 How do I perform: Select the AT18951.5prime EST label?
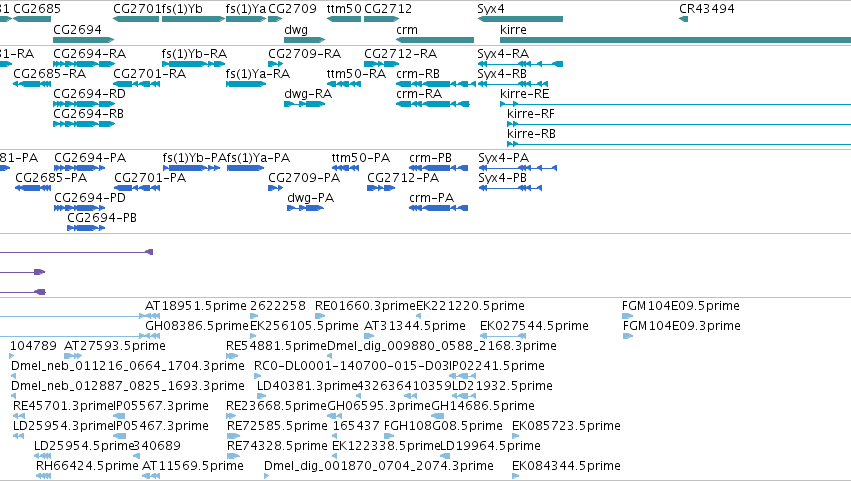tap(196, 306)
